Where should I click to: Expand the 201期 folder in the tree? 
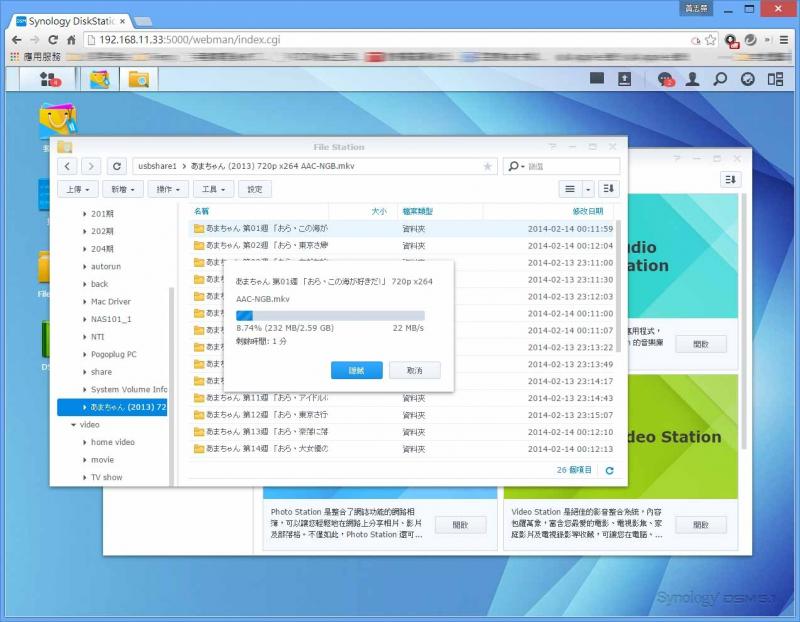coord(84,214)
